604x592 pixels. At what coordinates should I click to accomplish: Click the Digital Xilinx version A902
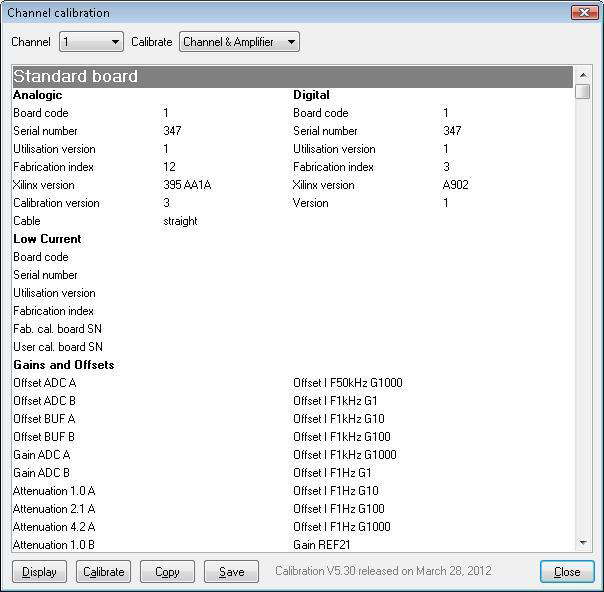tap(455, 185)
